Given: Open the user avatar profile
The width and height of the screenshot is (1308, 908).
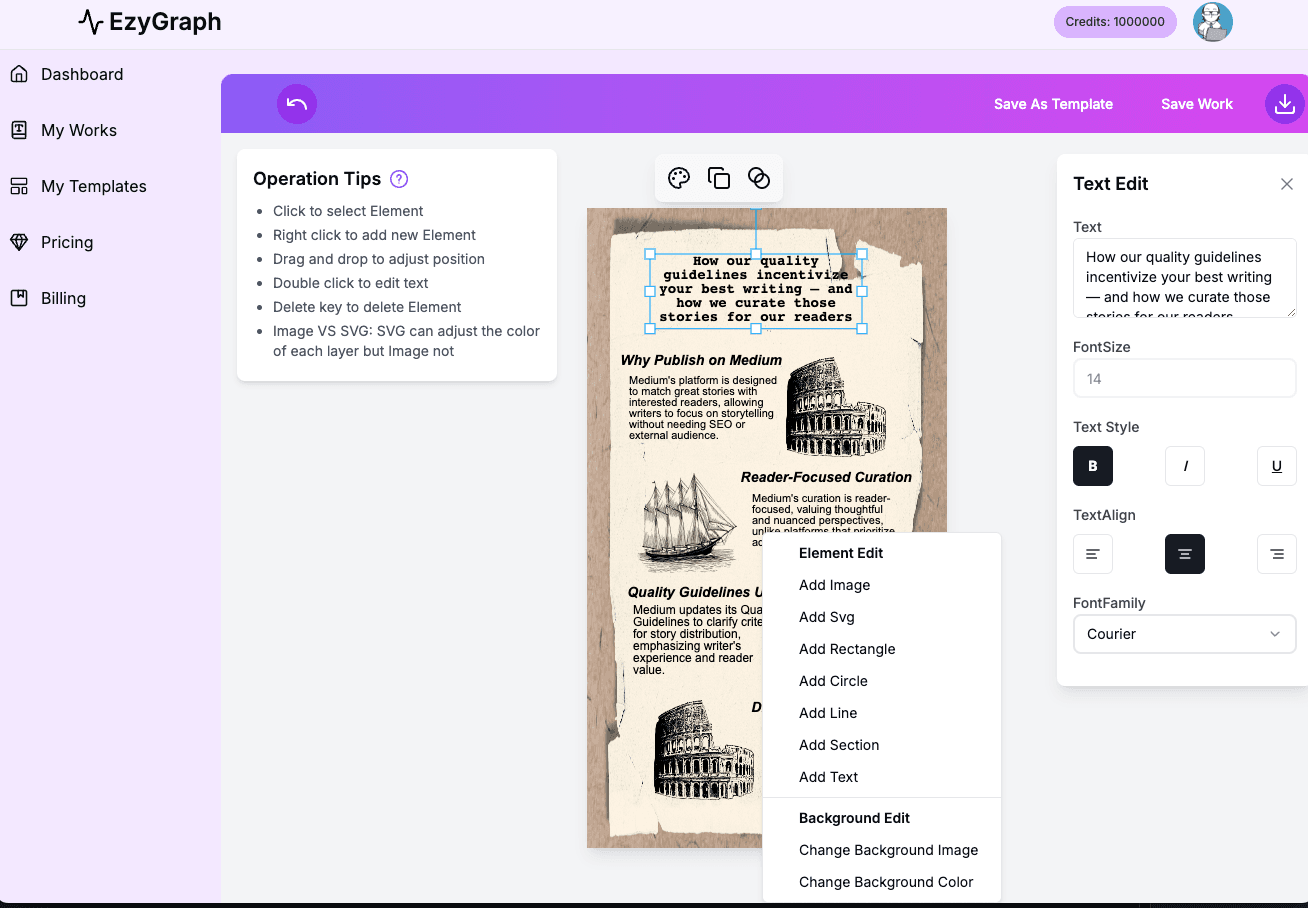Looking at the screenshot, I should [x=1212, y=22].
